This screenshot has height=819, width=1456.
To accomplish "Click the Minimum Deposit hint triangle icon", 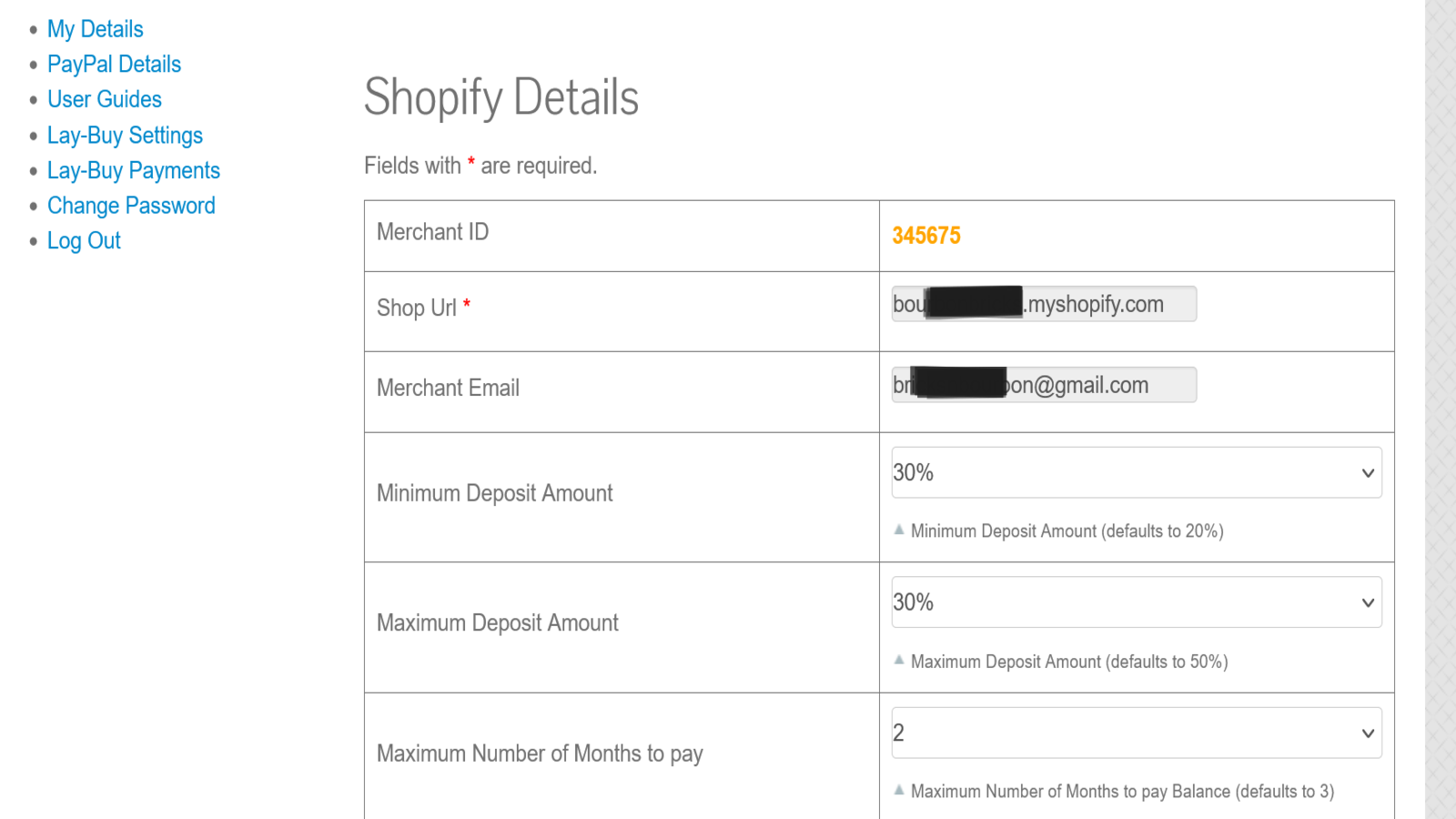I will (x=899, y=530).
